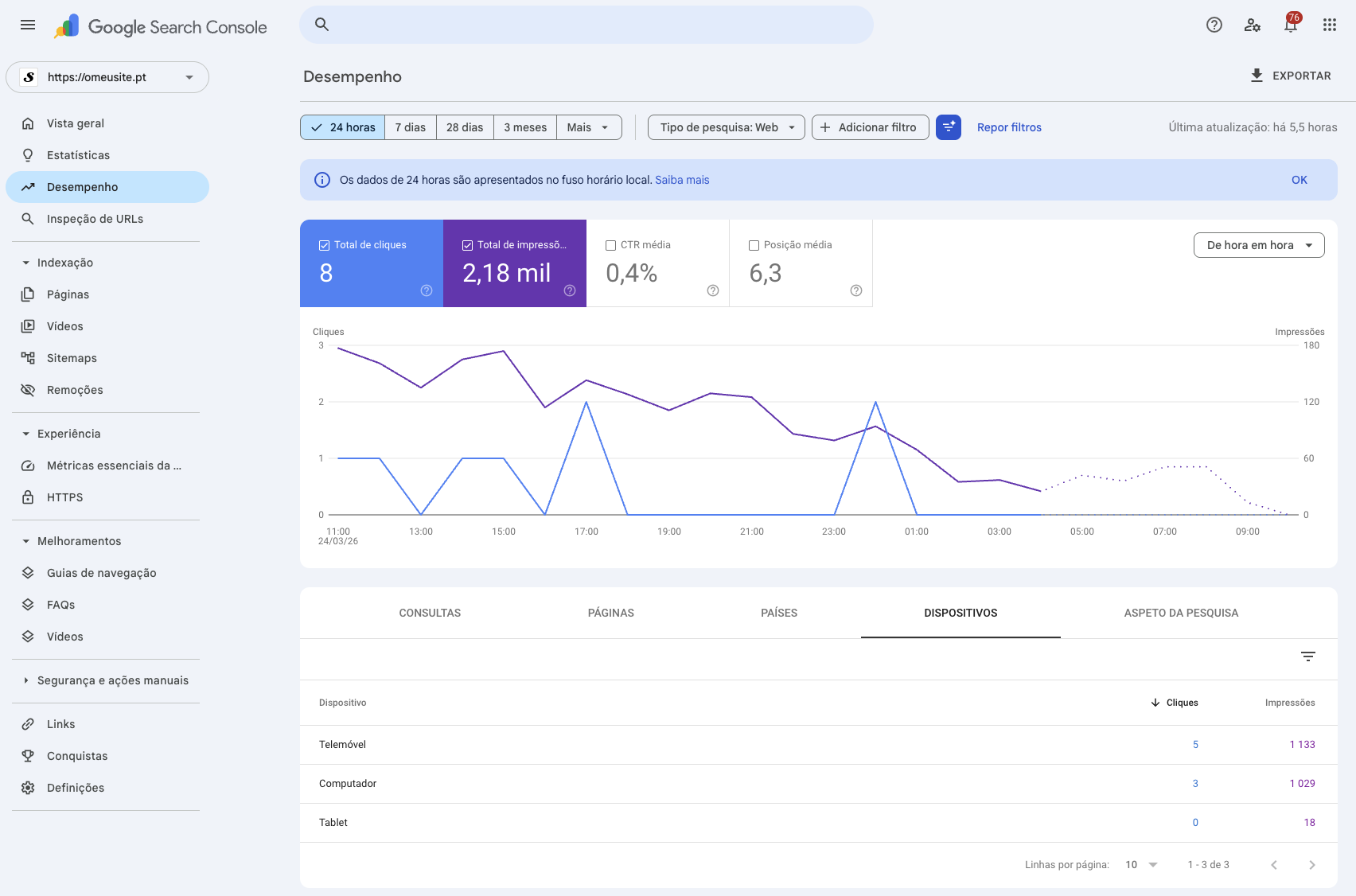
Task: Select the 28 dias date range
Action: tap(465, 127)
